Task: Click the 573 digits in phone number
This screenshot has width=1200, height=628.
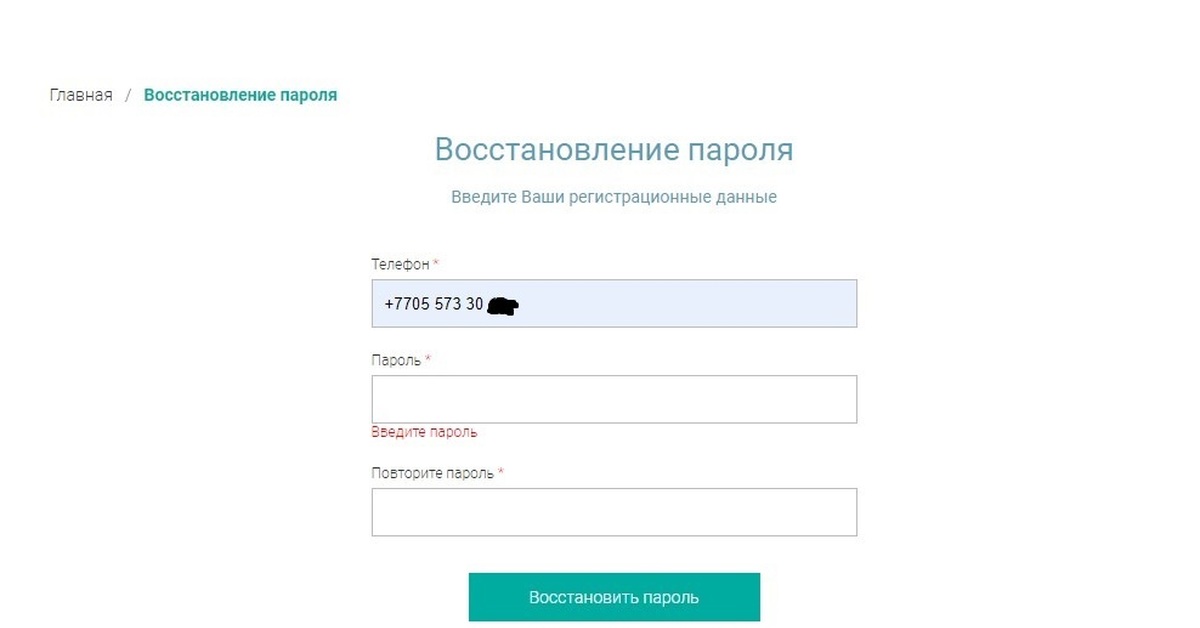Action: [x=448, y=304]
